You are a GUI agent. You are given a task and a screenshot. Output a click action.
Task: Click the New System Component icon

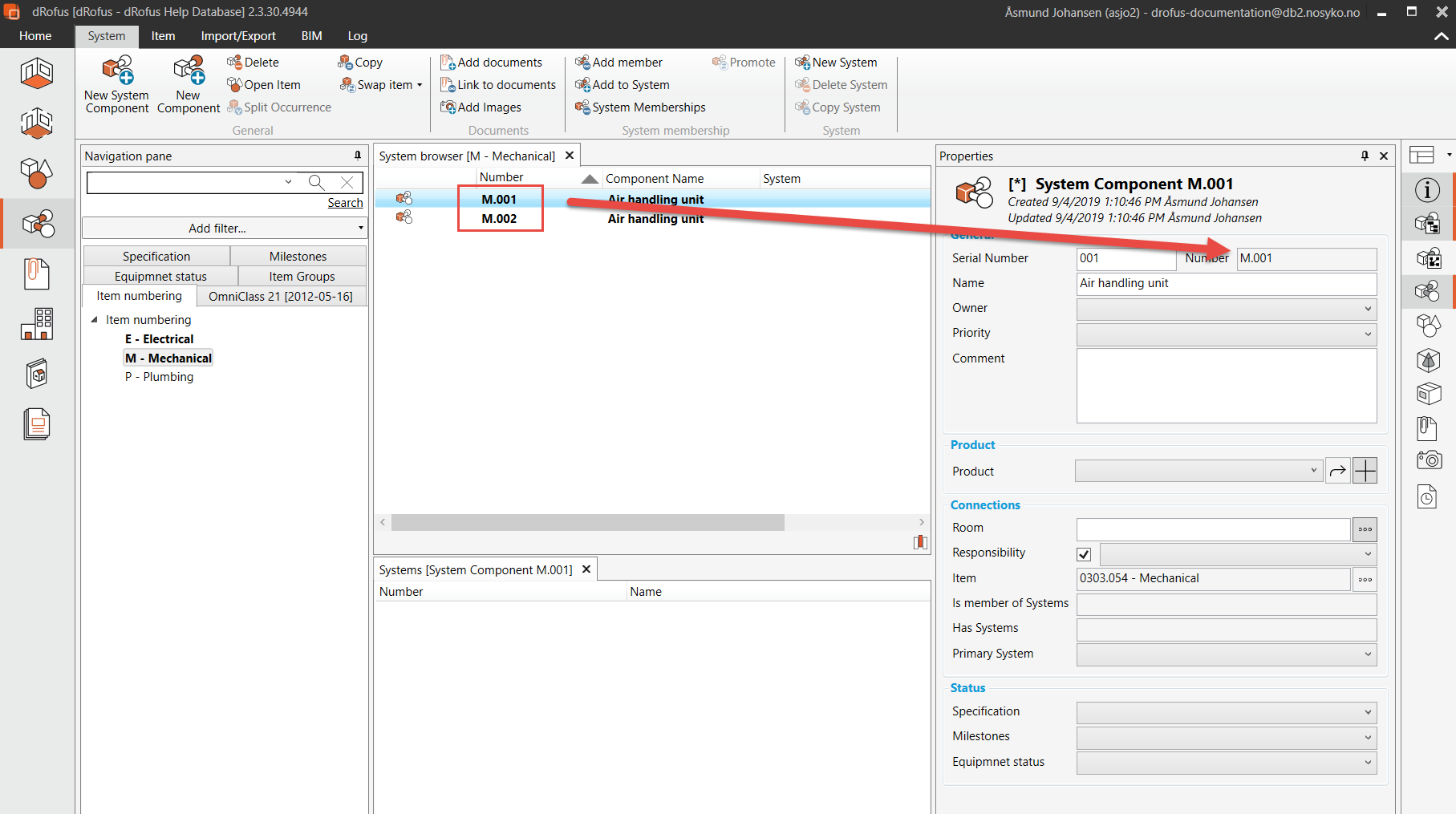click(x=117, y=71)
